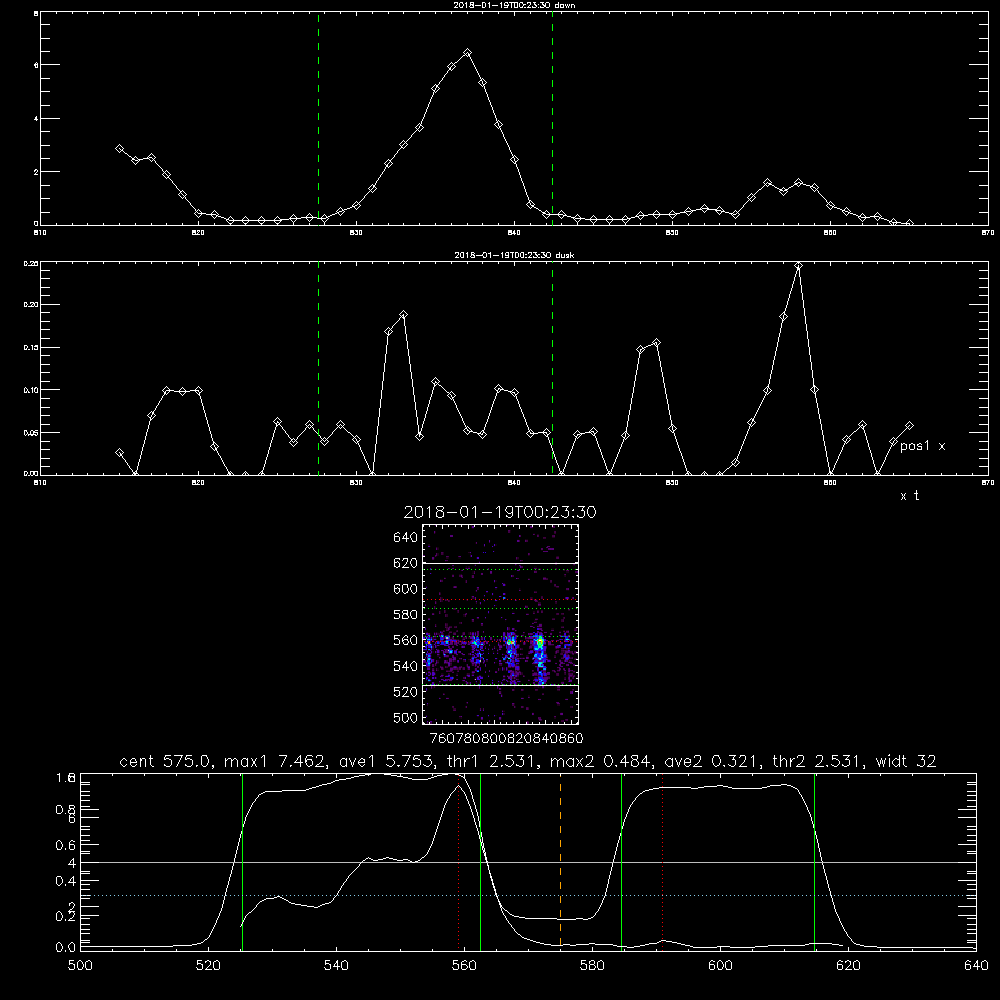
Task: Click the '620' y-axis label beside the spectrogram image
Action: coord(406,563)
